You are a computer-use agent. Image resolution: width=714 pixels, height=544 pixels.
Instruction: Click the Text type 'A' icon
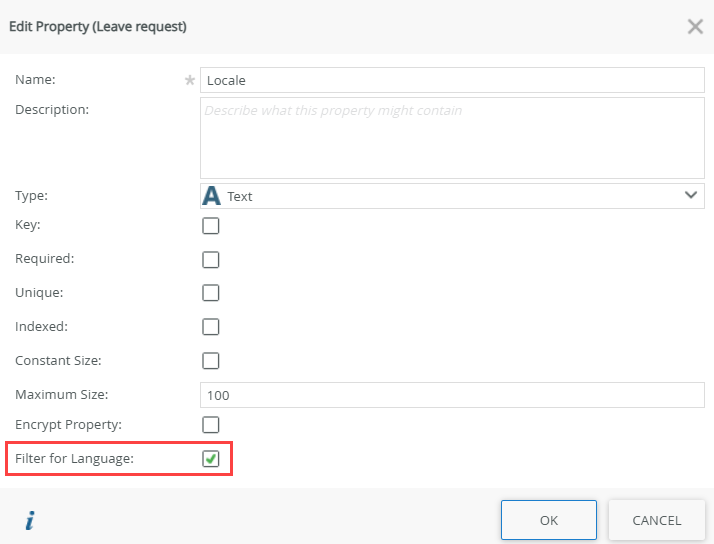point(211,196)
